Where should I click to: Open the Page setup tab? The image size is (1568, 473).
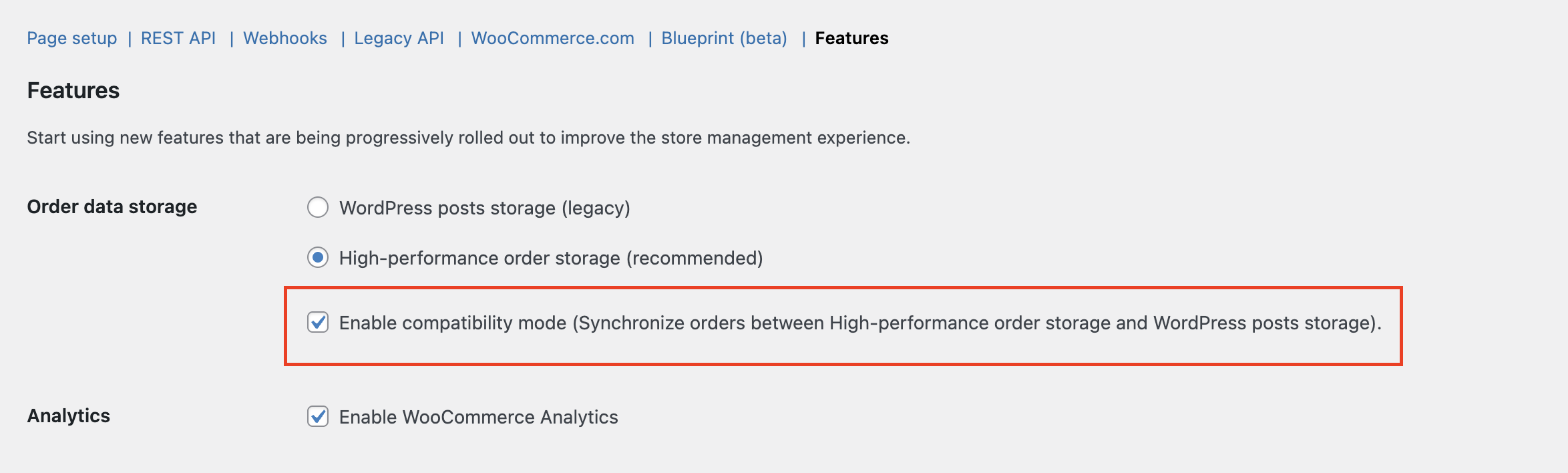click(x=71, y=38)
